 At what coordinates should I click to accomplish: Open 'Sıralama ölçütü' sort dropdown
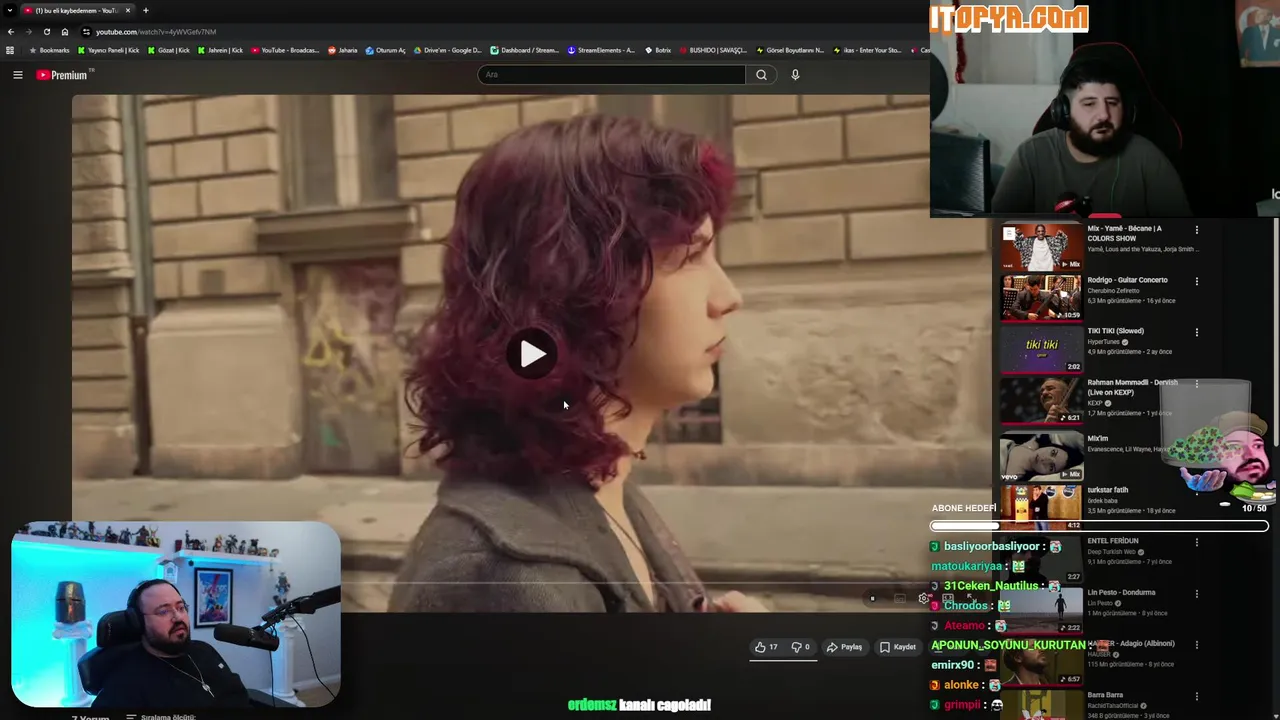pyautogui.click(x=160, y=716)
